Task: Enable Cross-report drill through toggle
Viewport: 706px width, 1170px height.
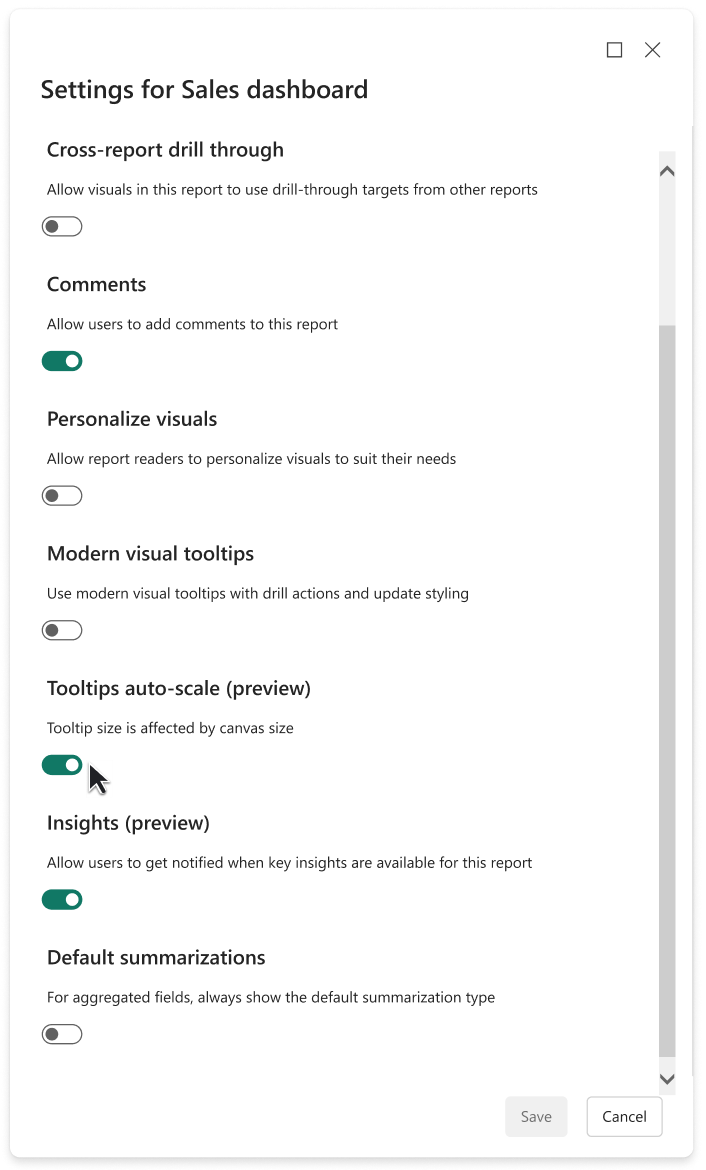Action: [x=62, y=227]
